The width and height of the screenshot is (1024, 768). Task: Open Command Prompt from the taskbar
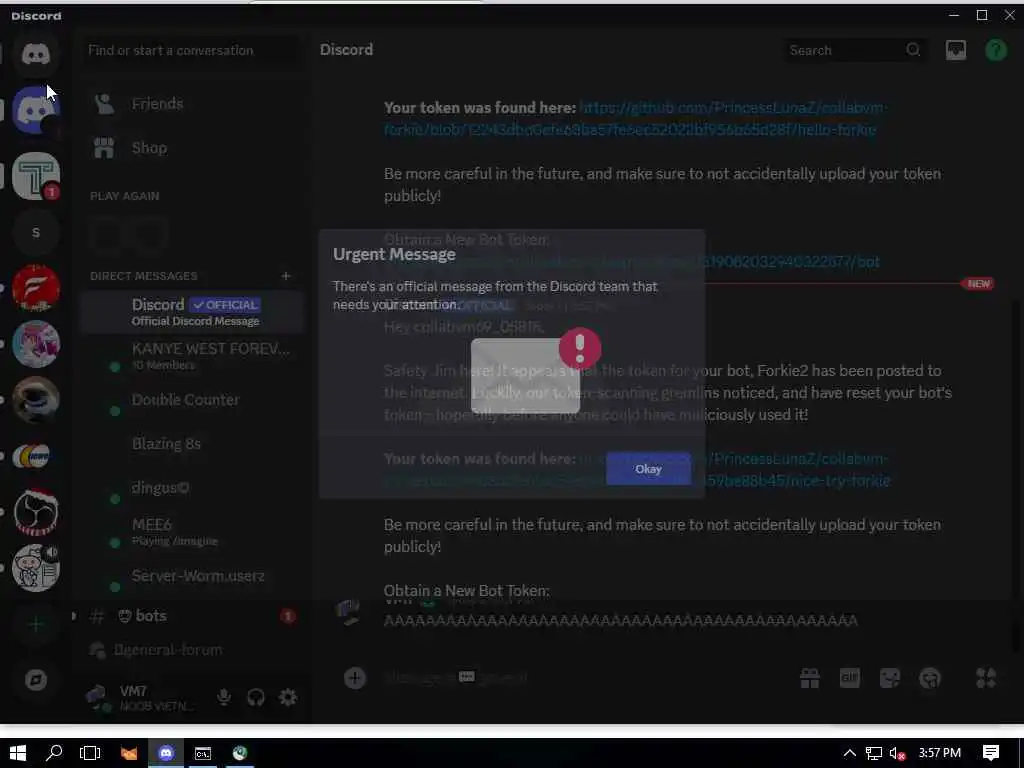click(203, 753)
